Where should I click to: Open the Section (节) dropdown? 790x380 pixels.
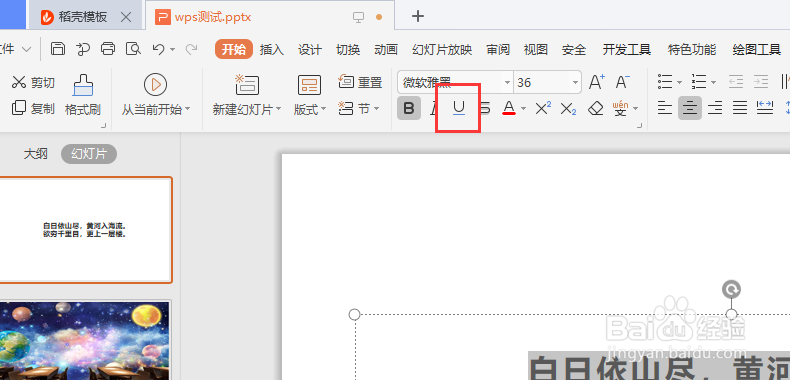[359, 108]
